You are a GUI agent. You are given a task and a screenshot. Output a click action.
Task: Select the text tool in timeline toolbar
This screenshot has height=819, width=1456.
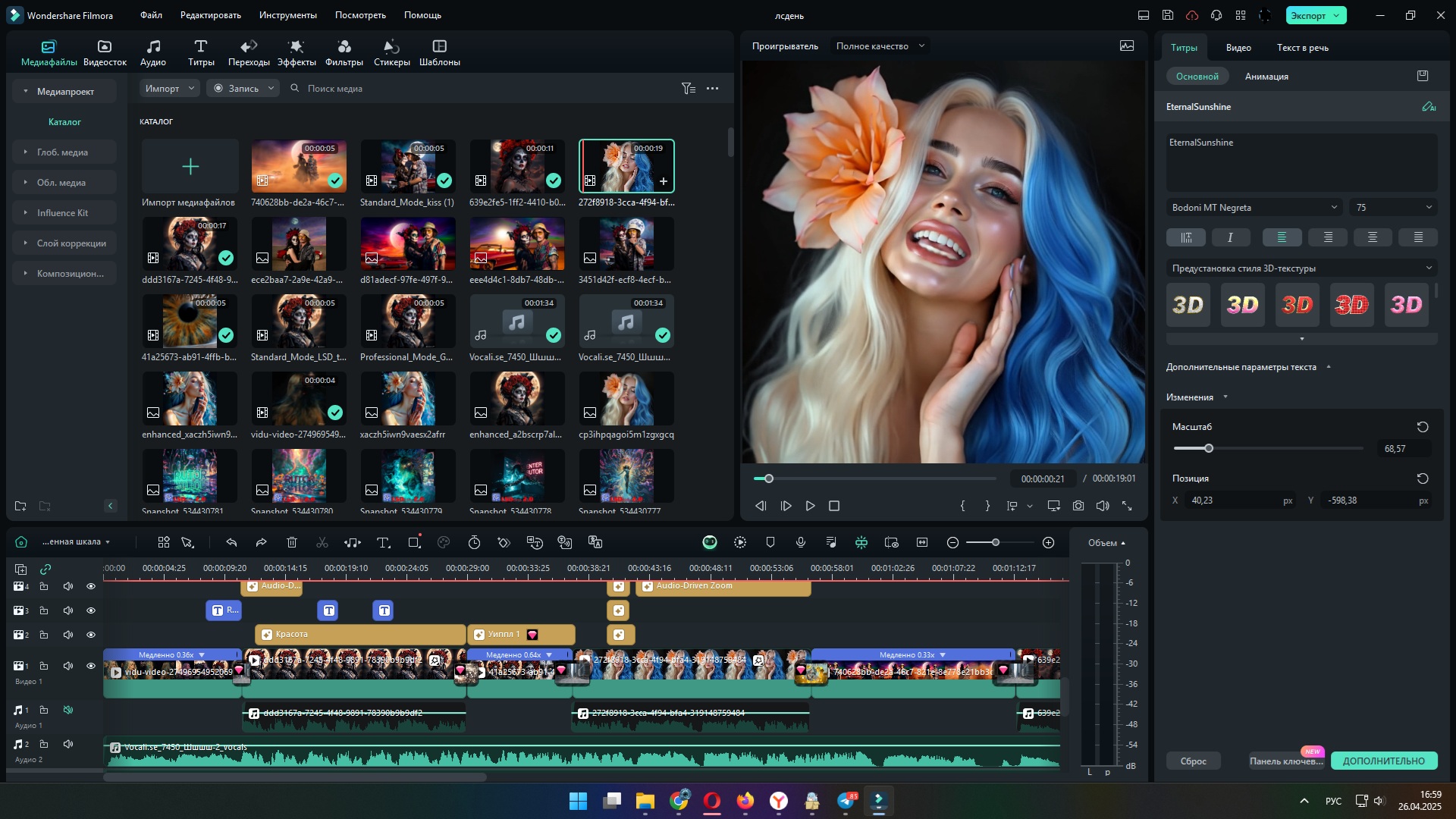(x=383, y=542)
